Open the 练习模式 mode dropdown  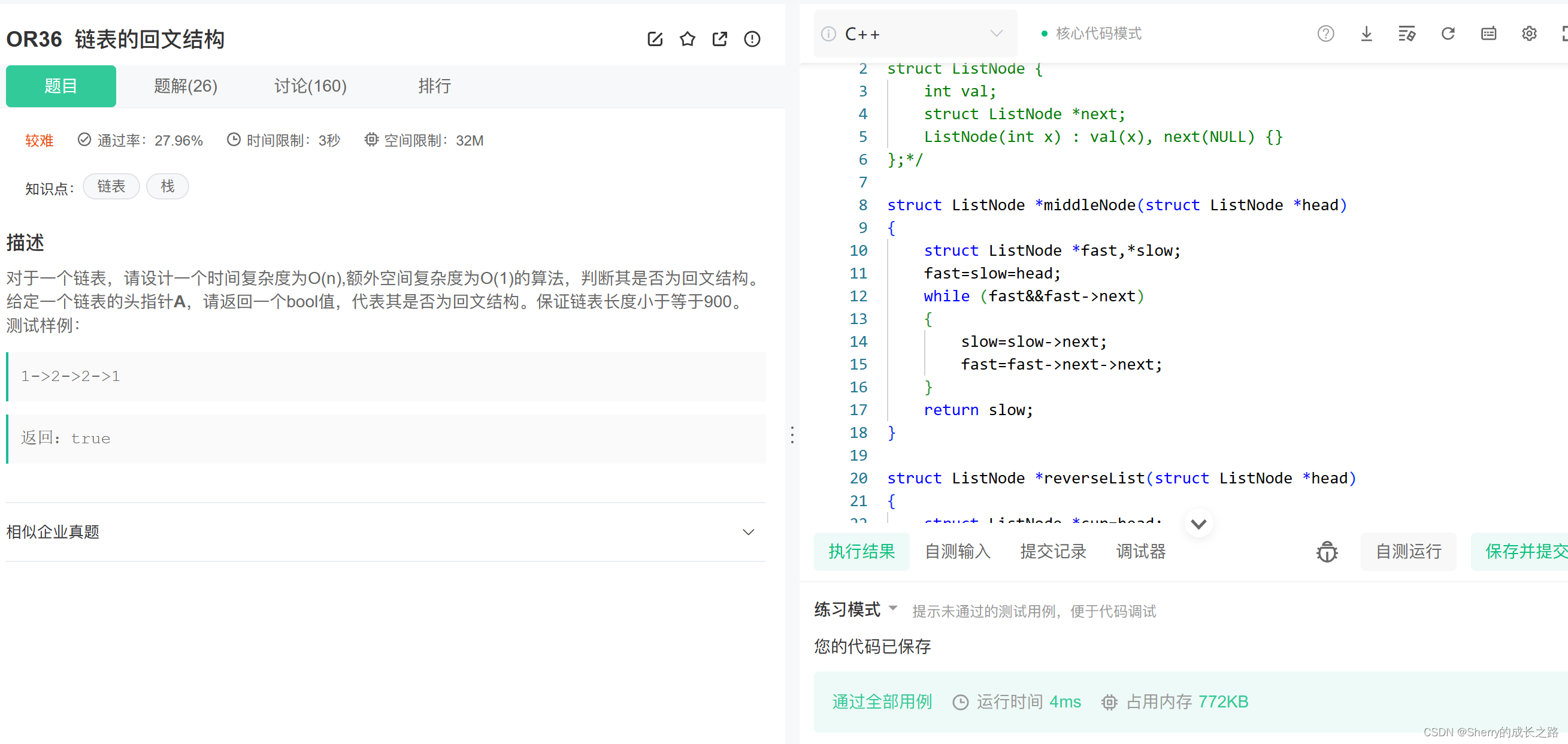coord(856,609)
